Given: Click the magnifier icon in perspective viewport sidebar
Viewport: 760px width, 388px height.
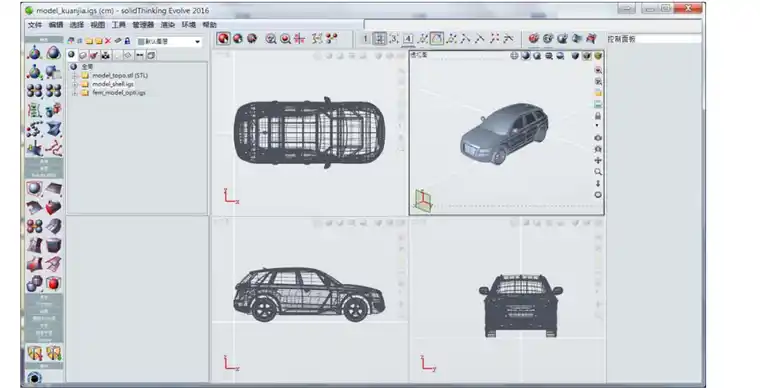Looking at the screenshot, I should pyautogui.click(x=598, y=171).
